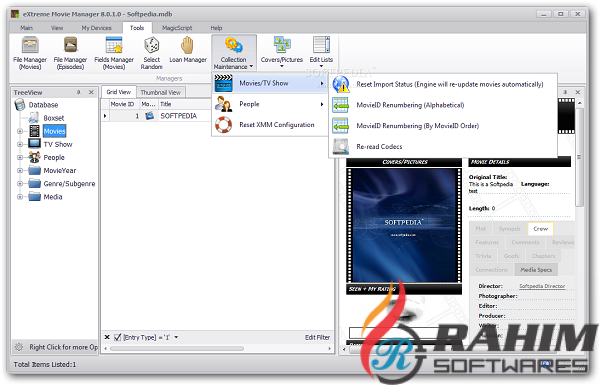Viewport: 600px width, 385px height.
Task: Expand the TV Show tree node
Action: click(20, 144)
